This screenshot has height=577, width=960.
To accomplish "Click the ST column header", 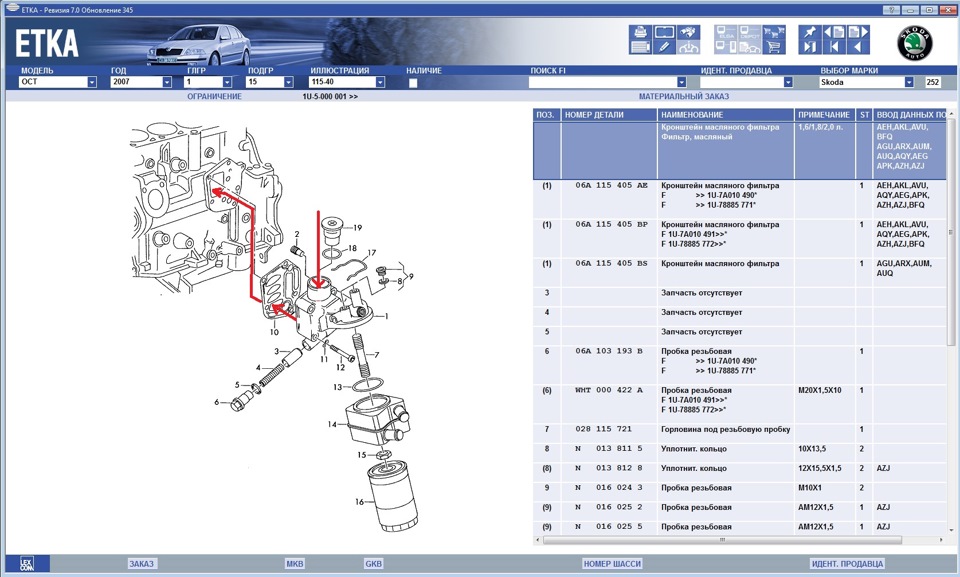I will click(x=864, y=115).
